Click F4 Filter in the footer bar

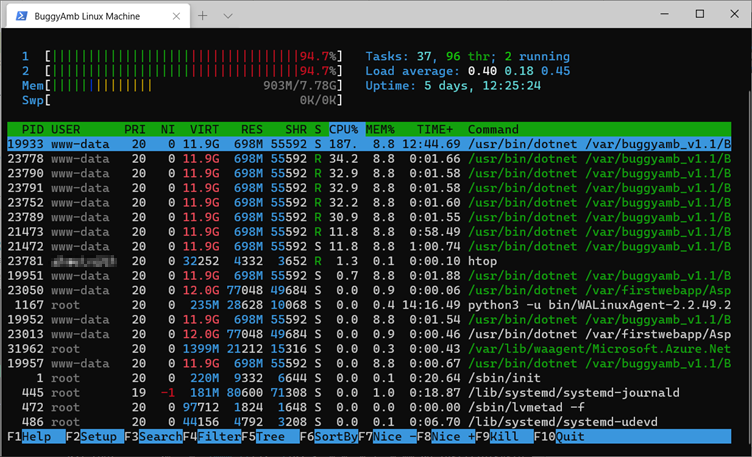click(212, 436)
